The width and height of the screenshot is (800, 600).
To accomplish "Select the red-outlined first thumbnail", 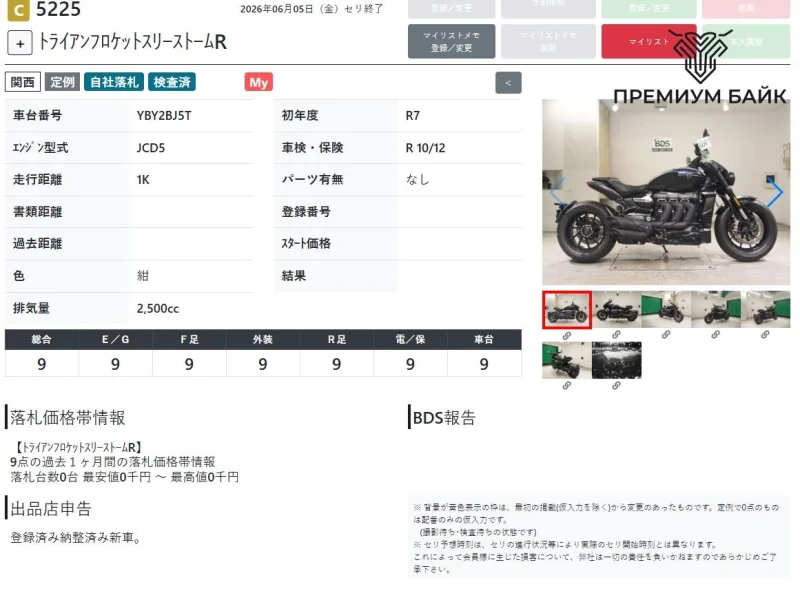I will coord(567,310).
